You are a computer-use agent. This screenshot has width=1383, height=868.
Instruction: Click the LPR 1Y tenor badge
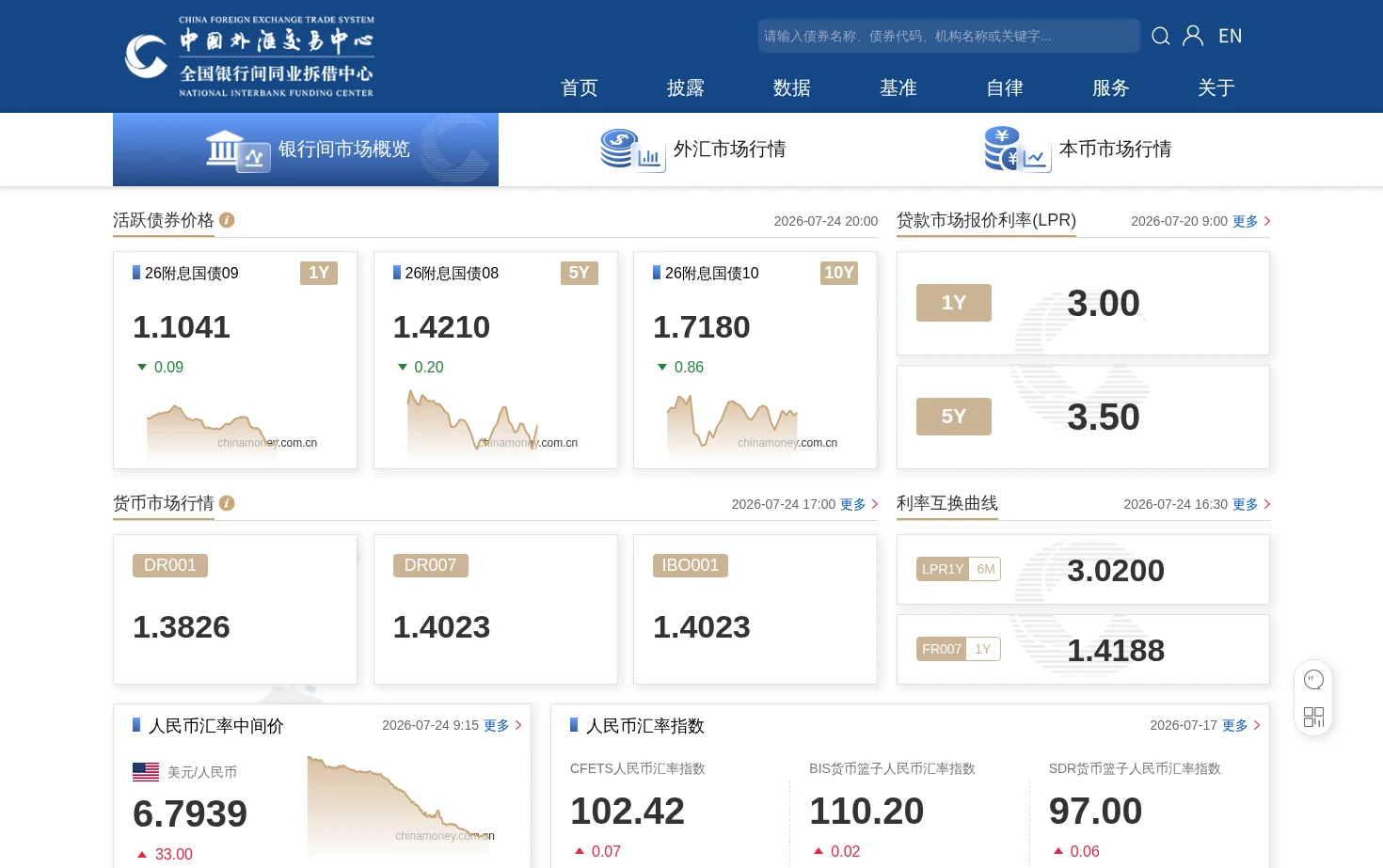click(954, 303)
